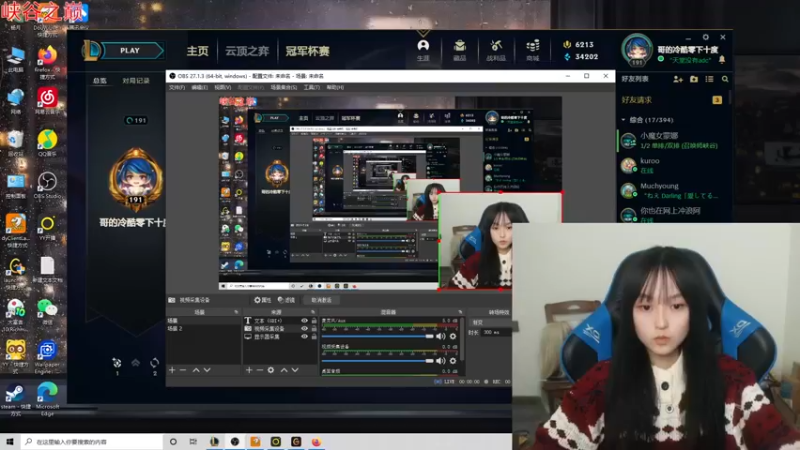Open 视频采集设备 audio settings gear in mixer
The width and height of the screenshot is (800, 450).
point(453,361)
